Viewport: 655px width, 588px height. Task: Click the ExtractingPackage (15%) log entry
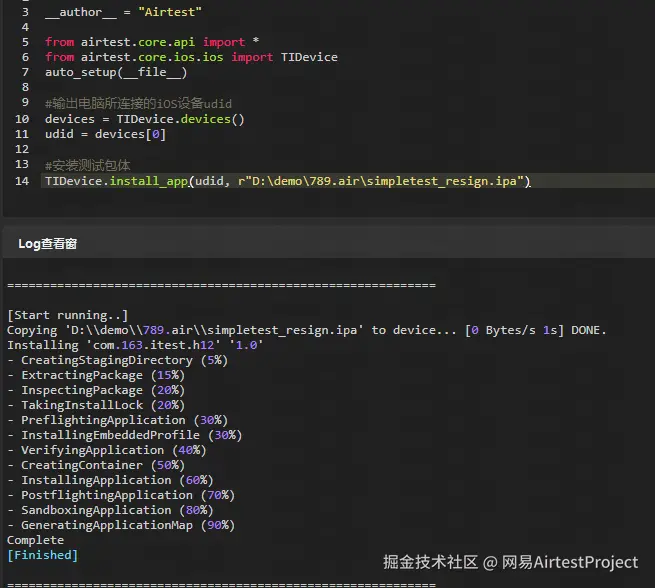coord(96,375)
